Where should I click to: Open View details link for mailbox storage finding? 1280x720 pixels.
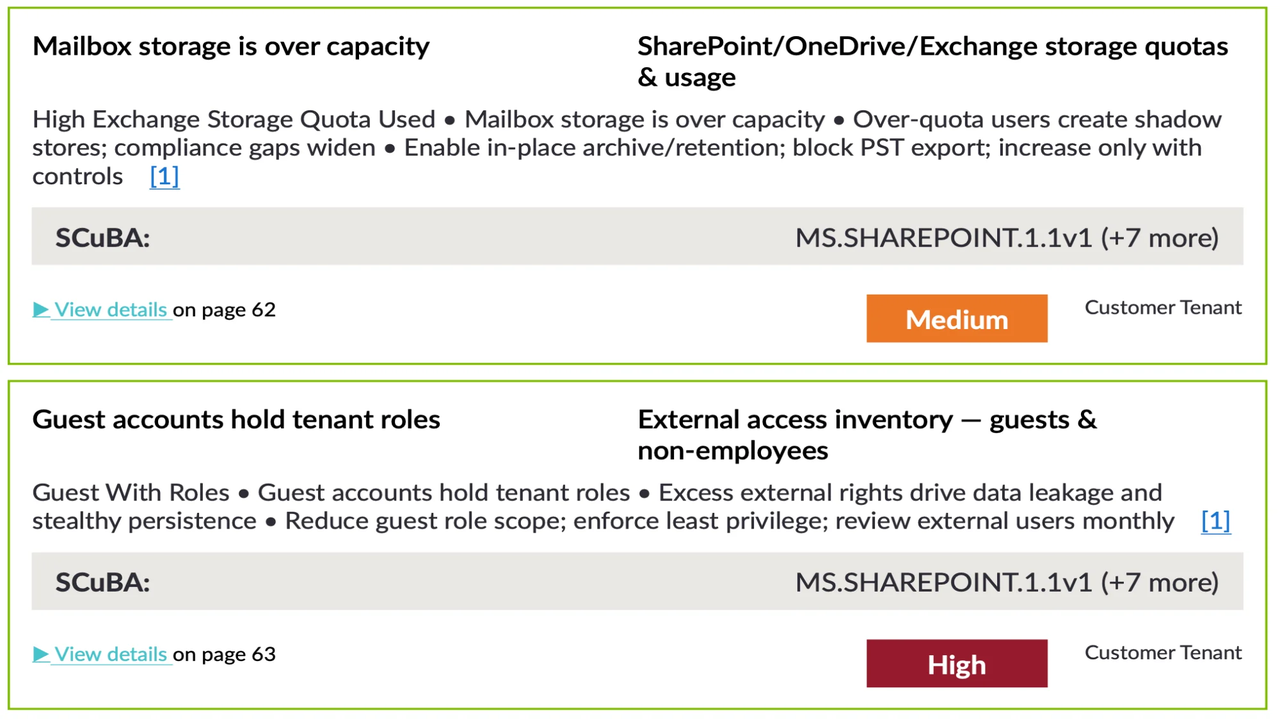110,310
